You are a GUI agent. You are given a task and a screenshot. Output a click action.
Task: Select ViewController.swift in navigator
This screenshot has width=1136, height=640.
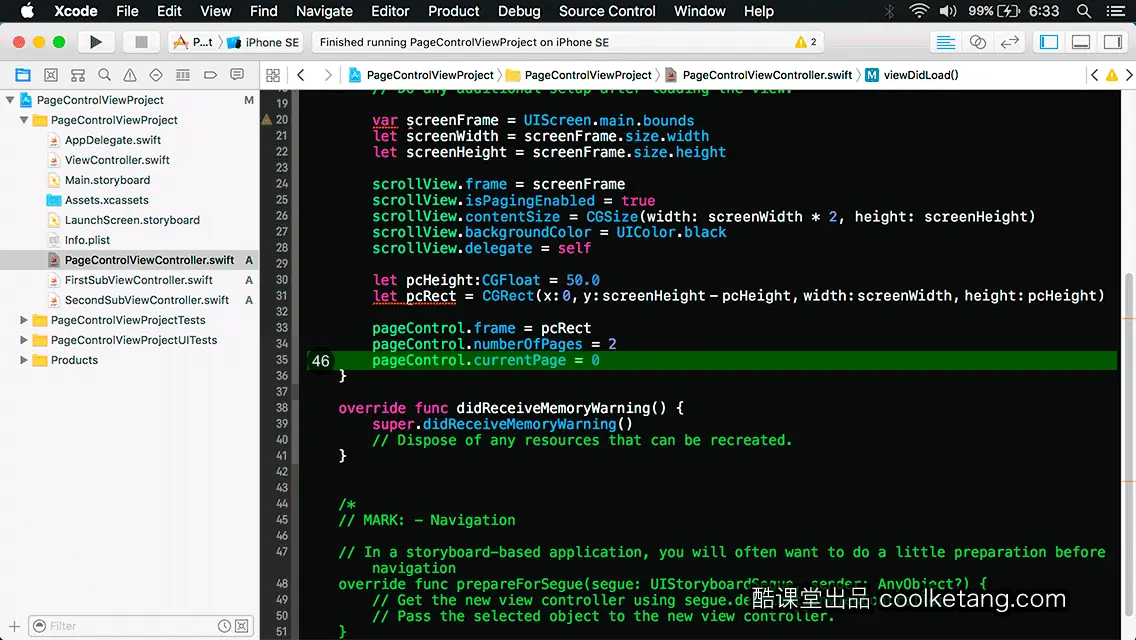(x=117, y=159)
